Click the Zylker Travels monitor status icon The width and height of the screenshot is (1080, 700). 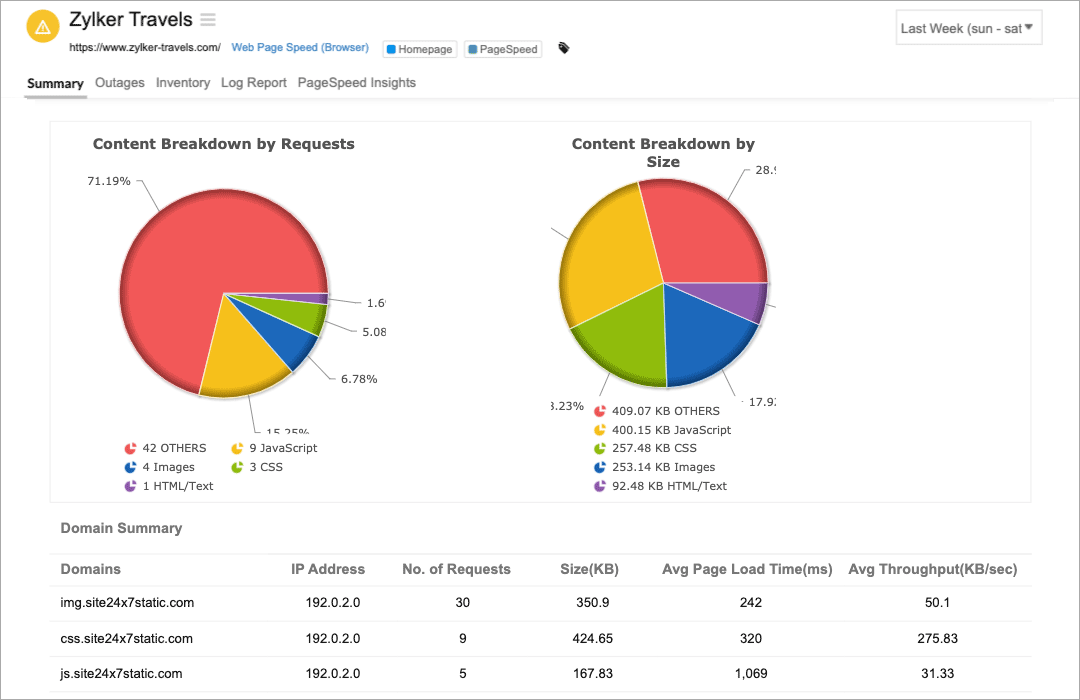tap(42, 26)
